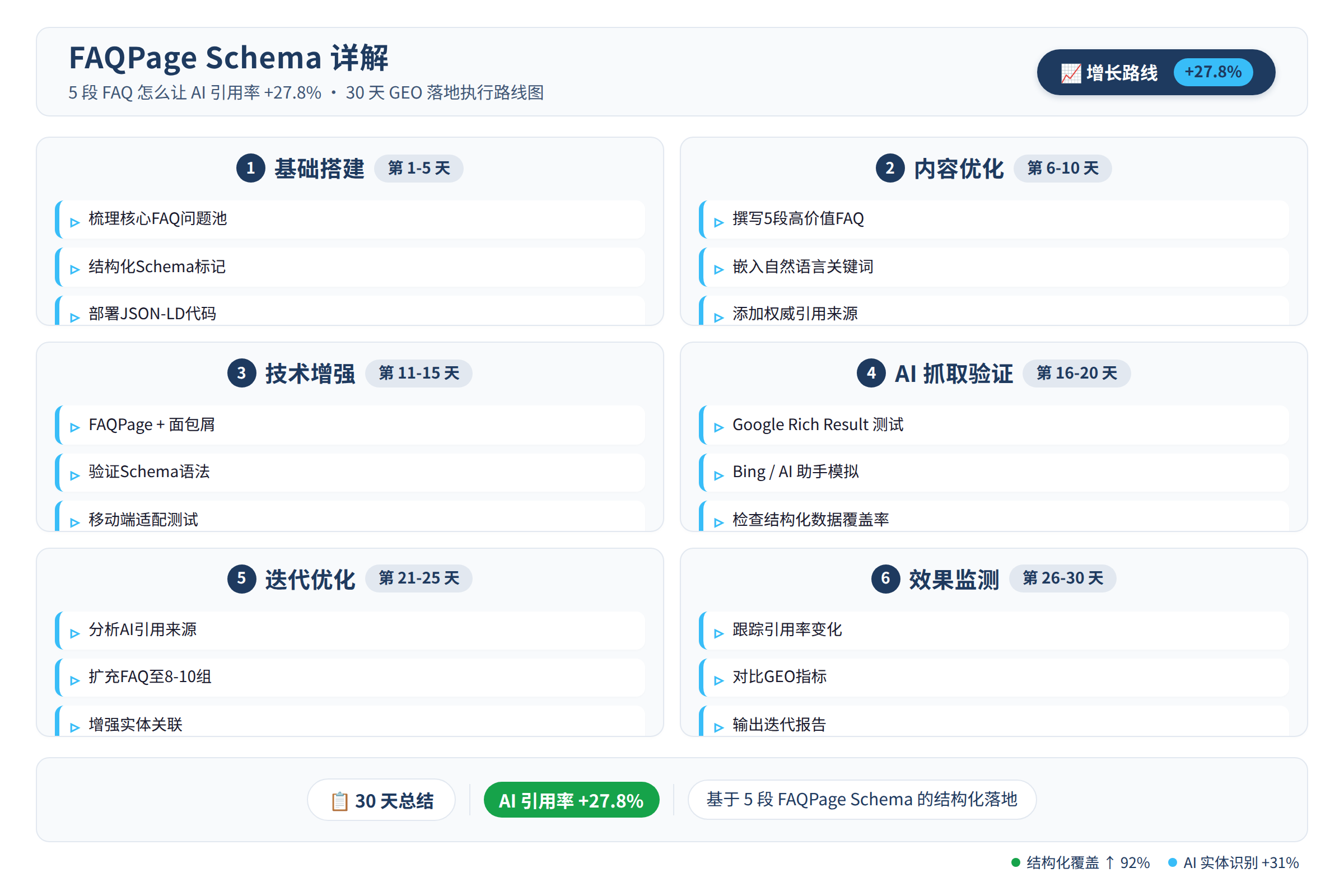Select the 增强实体关联 item

point(349,721)
